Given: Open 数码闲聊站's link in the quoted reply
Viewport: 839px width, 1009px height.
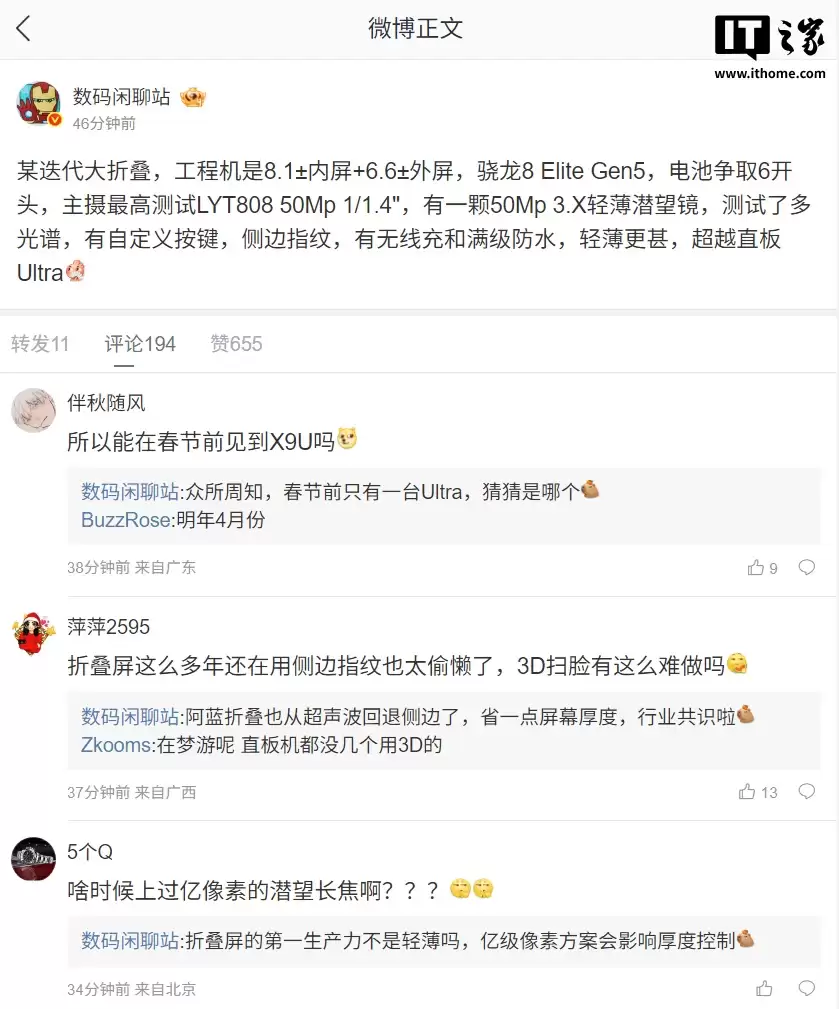Looking at the screenshot, I should point(130,491).
